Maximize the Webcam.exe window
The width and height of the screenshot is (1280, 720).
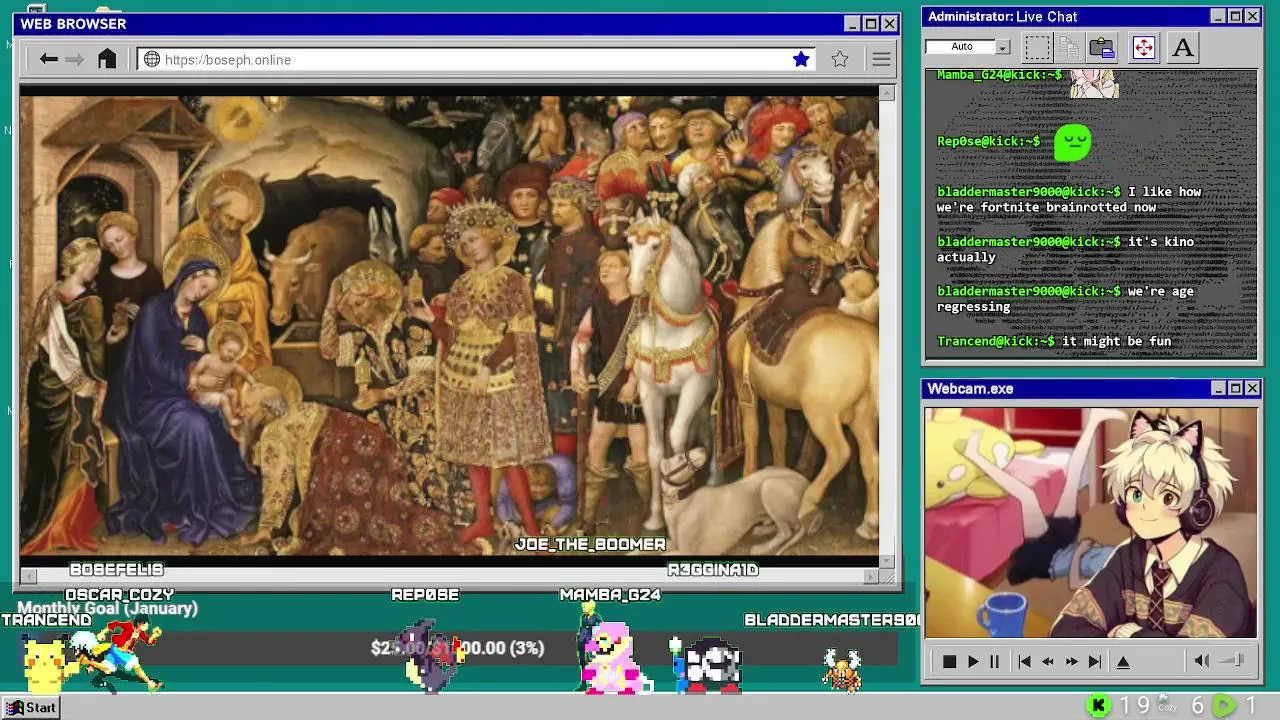click(x=1235, y=388)
